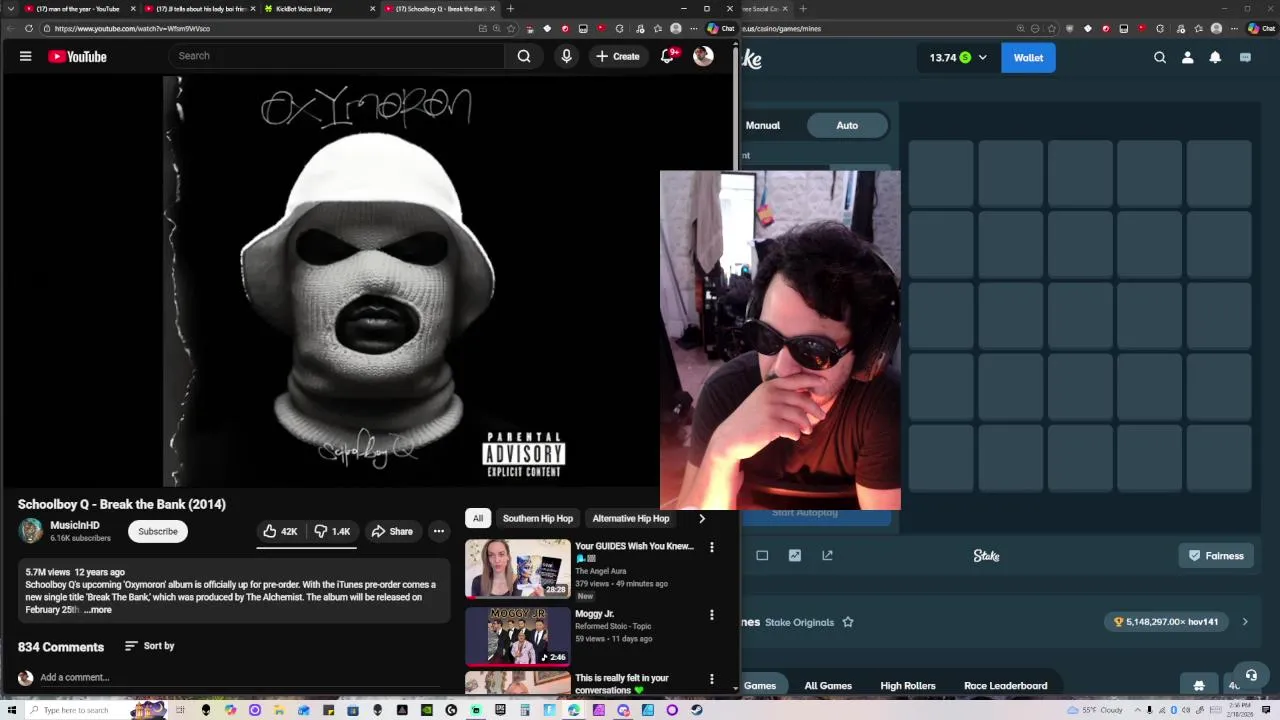This screenshot has height=720, width=1280.
Task: Favorite the Mines game with star icon
Action: (848, 622)
